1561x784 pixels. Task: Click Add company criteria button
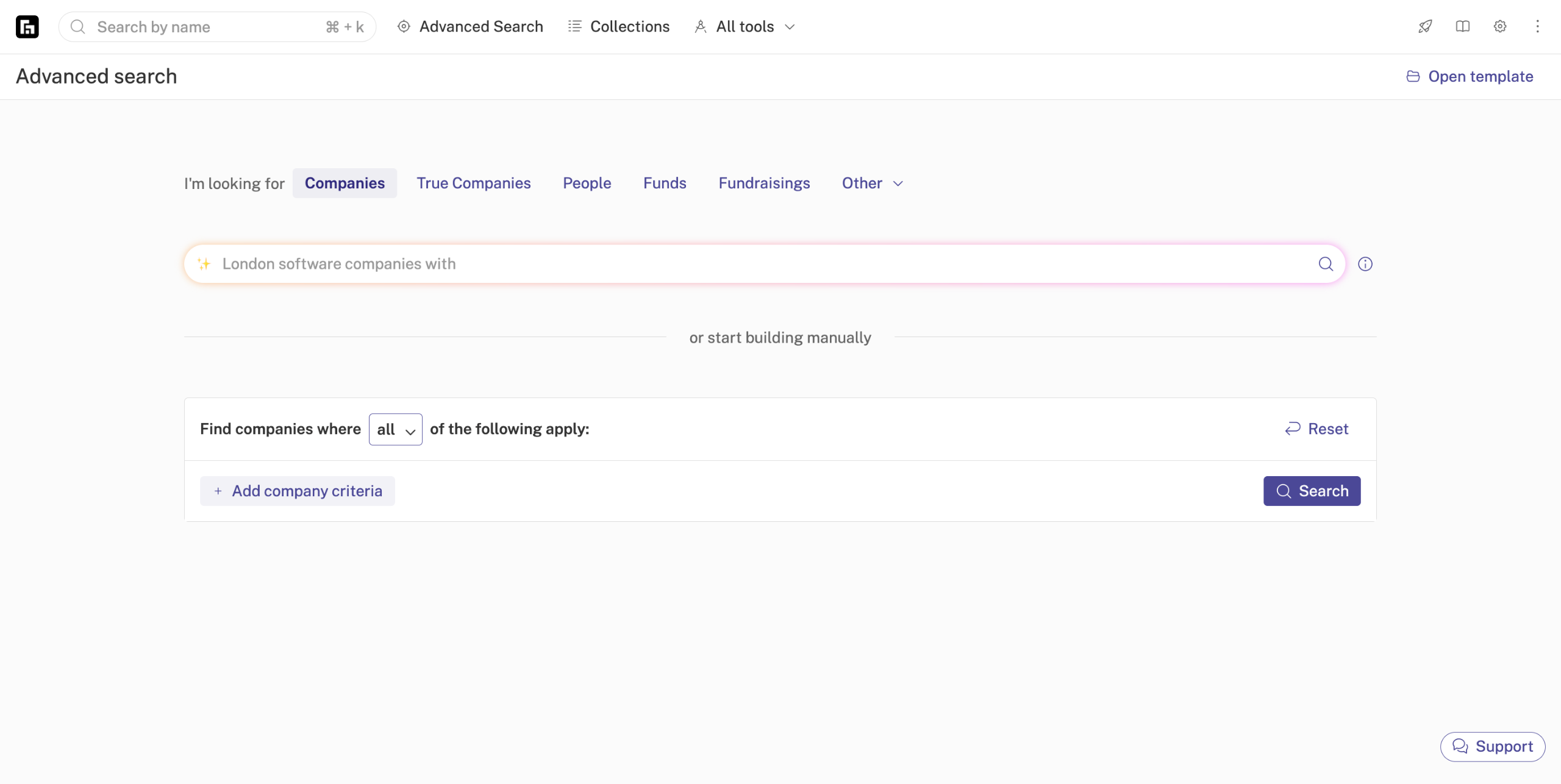pyautogui.click(x=298, y=491)
